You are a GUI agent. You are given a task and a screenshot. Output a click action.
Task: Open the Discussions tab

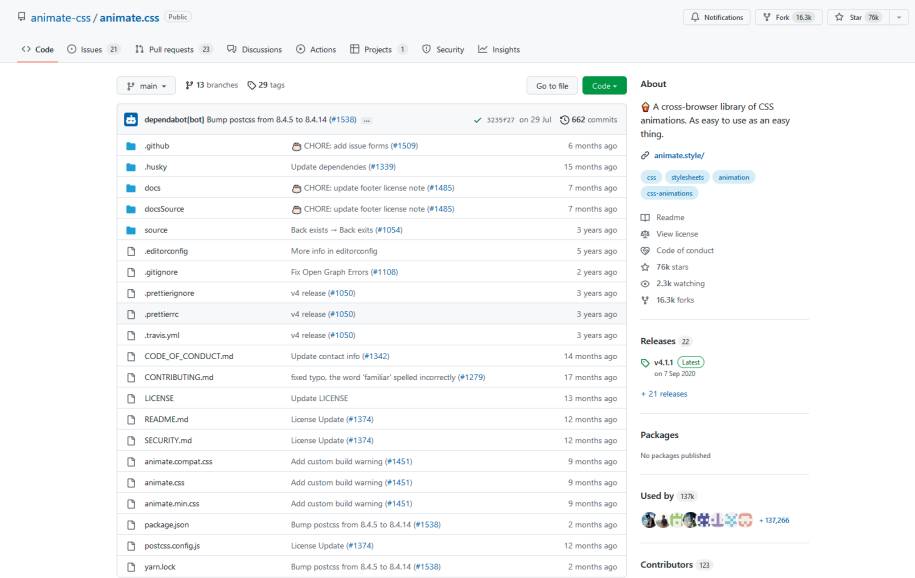(254, 50)
